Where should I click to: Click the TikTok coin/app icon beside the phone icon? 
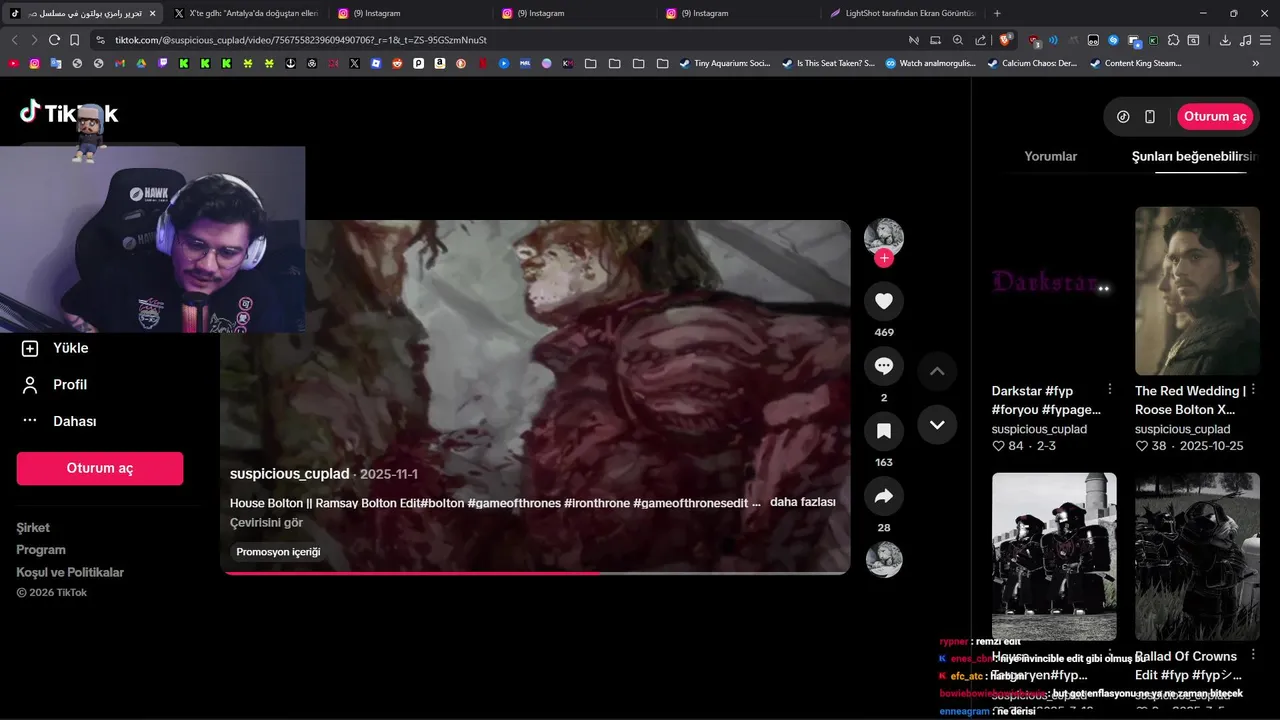(1123, 116)
